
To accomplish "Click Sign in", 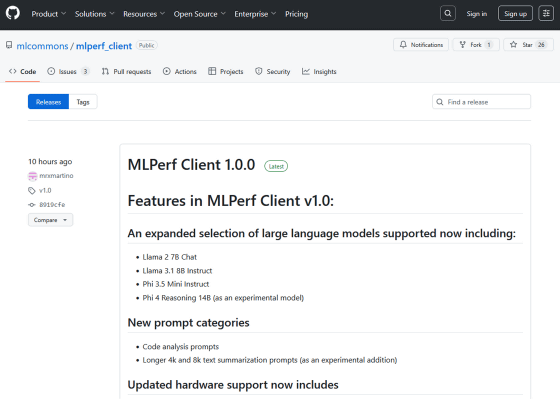I will pos(476,14).
